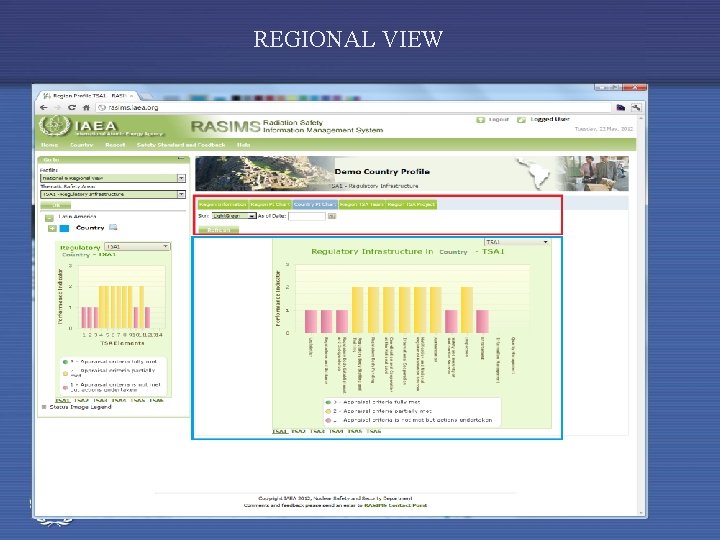The image size is (720, 540).
Task: Open the TSA1 dropdown in the sidebar chart
Action: coord(137,247)
